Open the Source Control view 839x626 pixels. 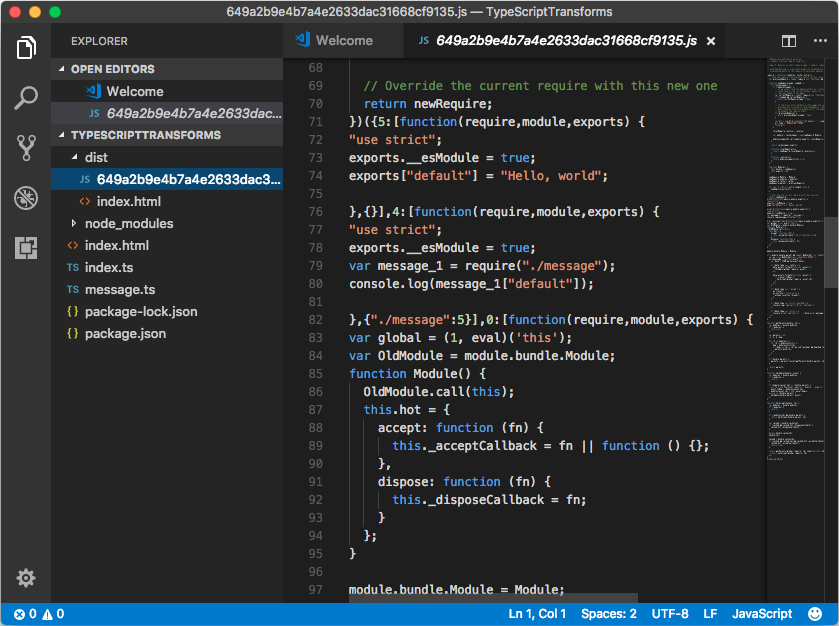click(26, 148)
